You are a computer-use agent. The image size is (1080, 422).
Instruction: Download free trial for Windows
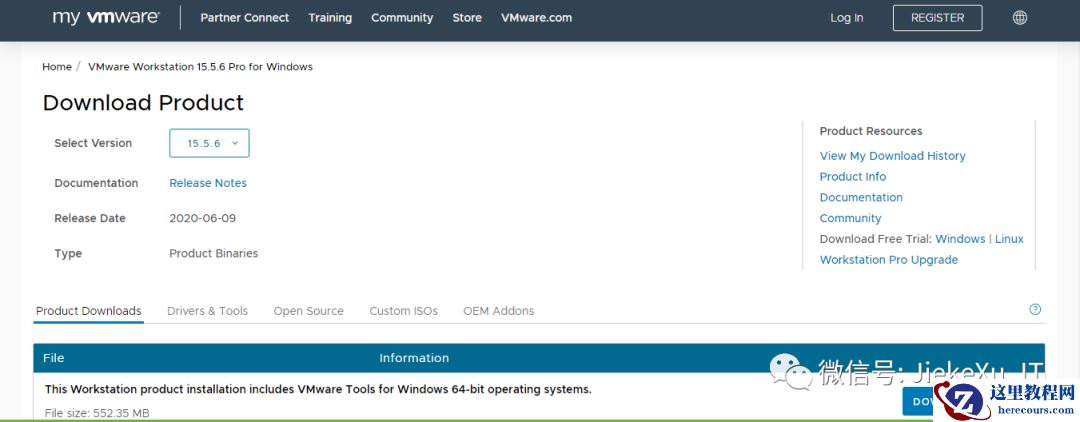(960, 239)
